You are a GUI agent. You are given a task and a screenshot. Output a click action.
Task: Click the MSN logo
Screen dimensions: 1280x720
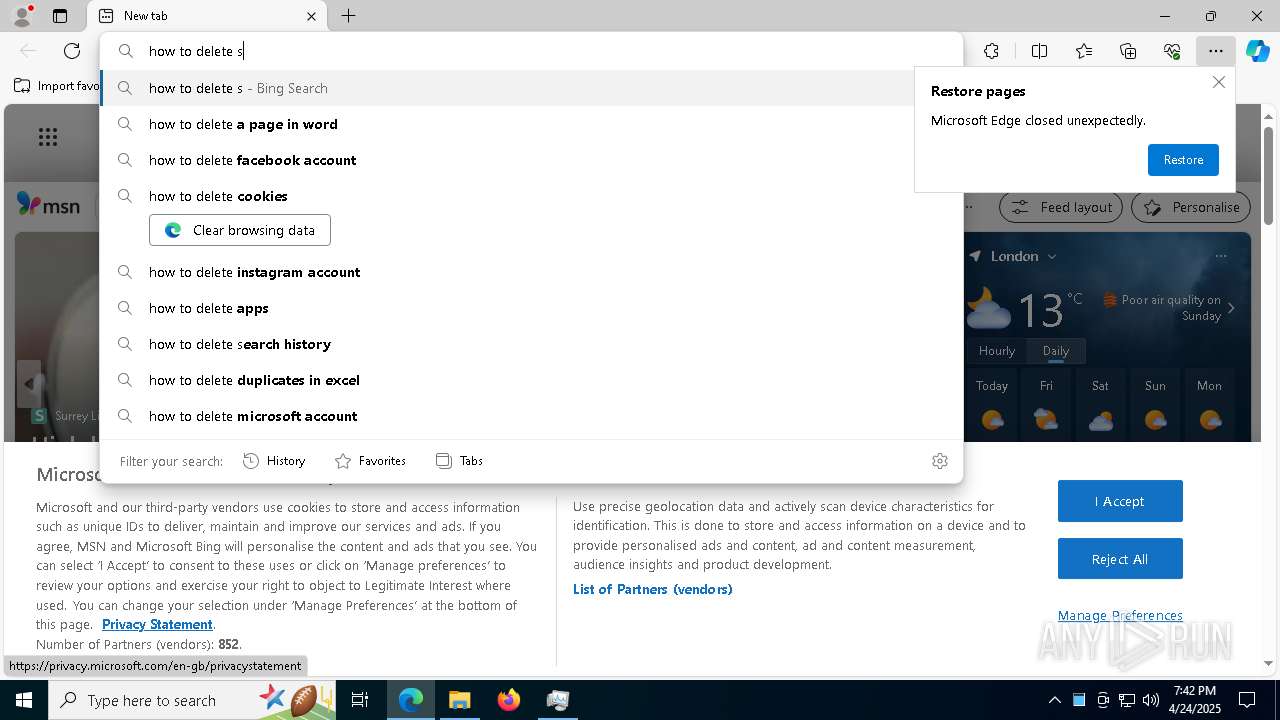tap(48, 205)
